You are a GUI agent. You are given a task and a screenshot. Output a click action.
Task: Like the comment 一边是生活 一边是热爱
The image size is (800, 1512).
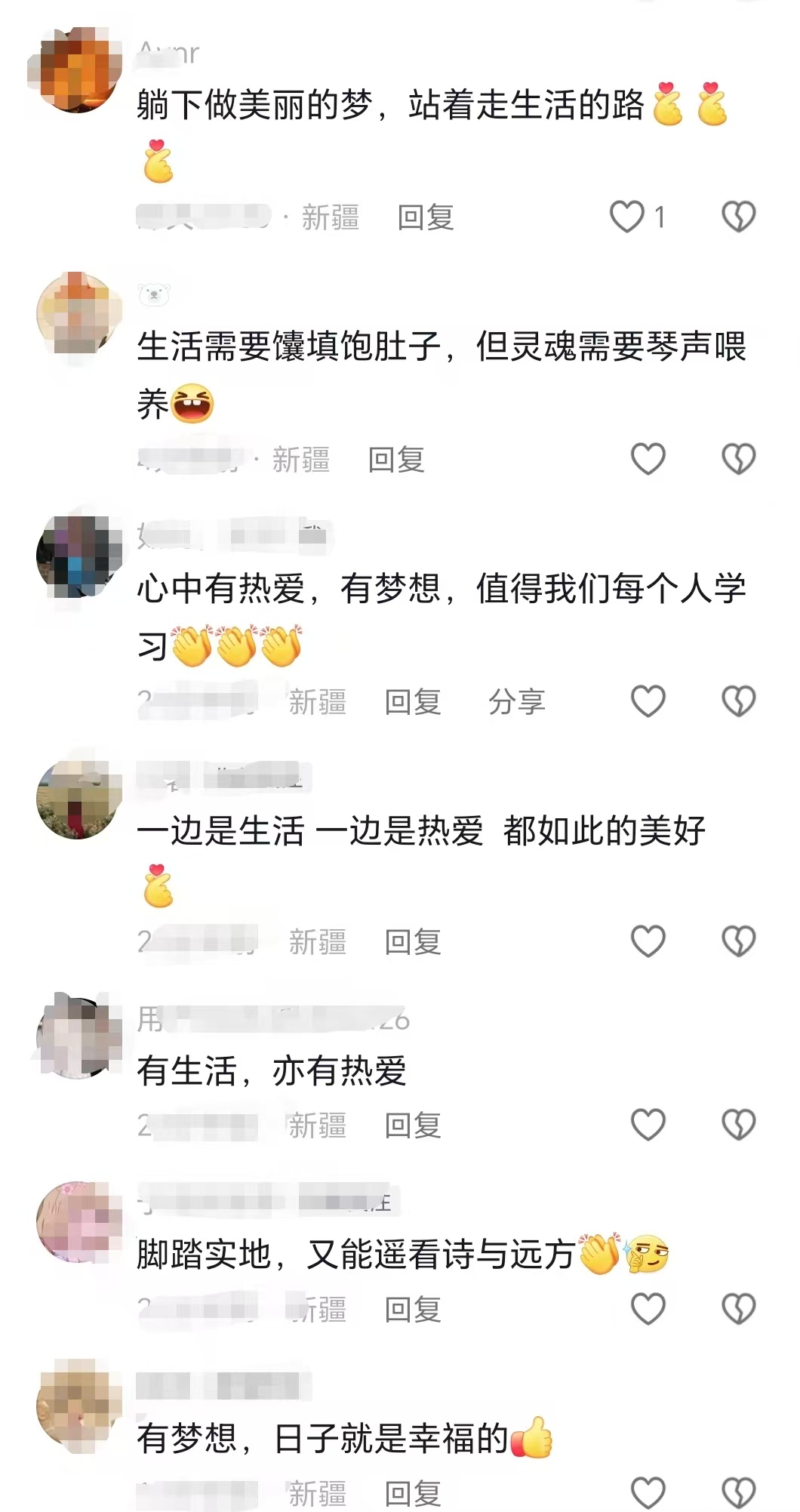coord(648,941)
